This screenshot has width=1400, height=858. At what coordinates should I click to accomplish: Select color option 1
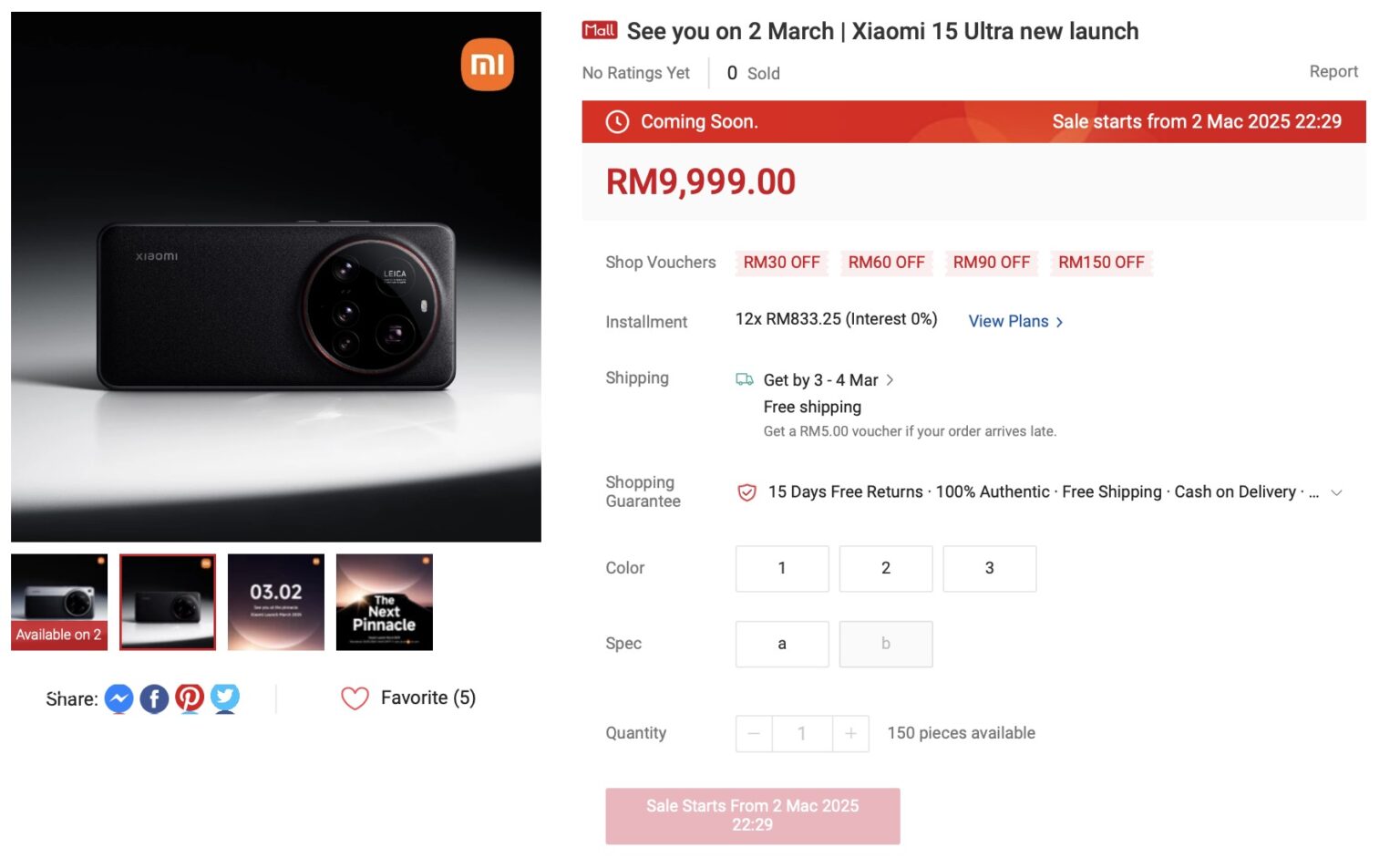tap(781, 568)
